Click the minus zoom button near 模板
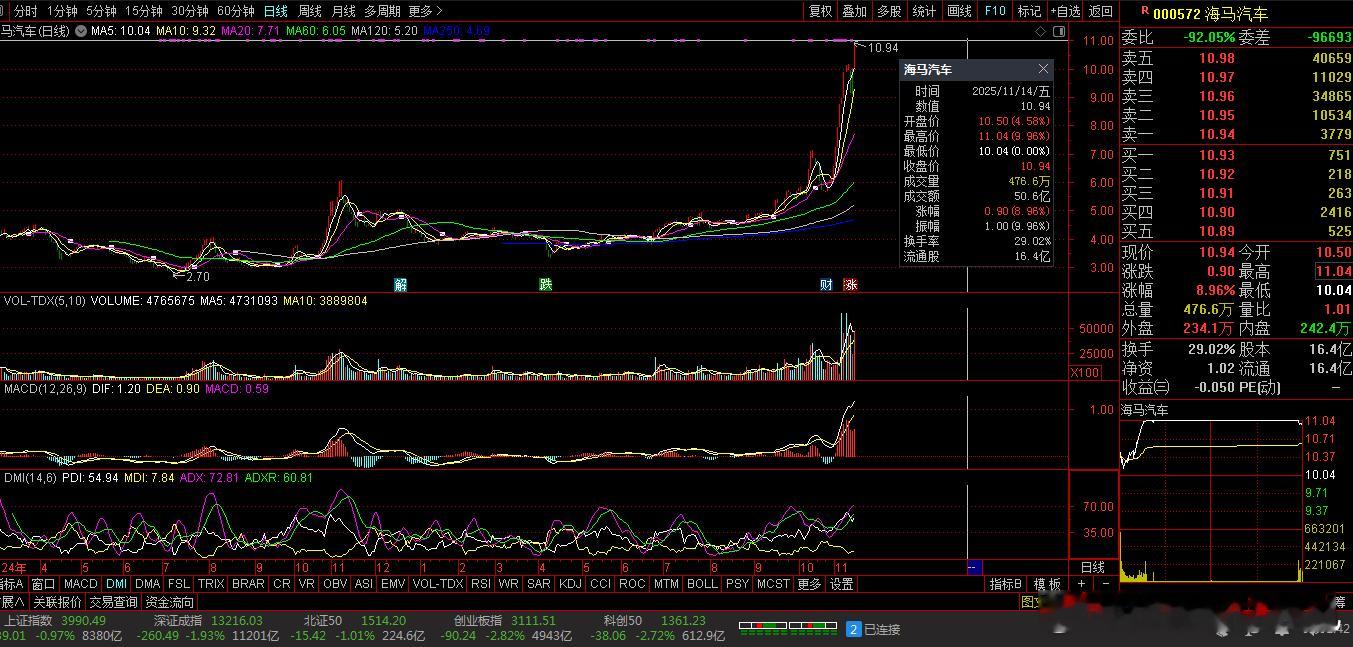 point(1105,583)
